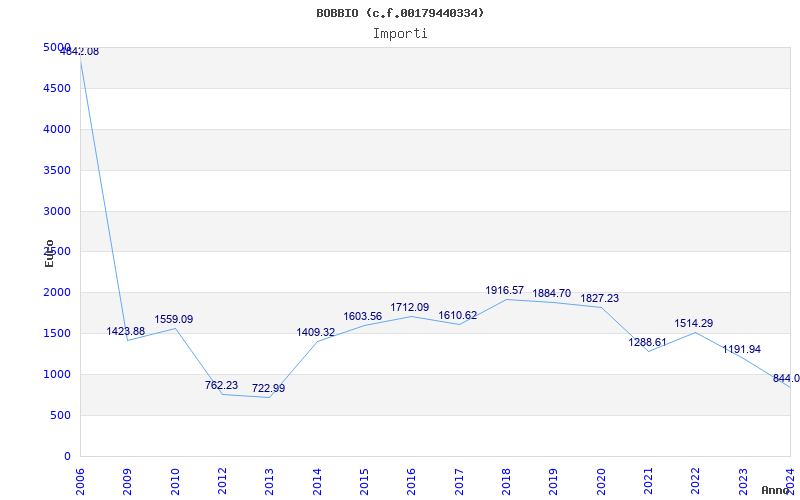Click x-axis year 2010
The height and width of the screenshot is (500, 800).
click(x=175, y=483)
